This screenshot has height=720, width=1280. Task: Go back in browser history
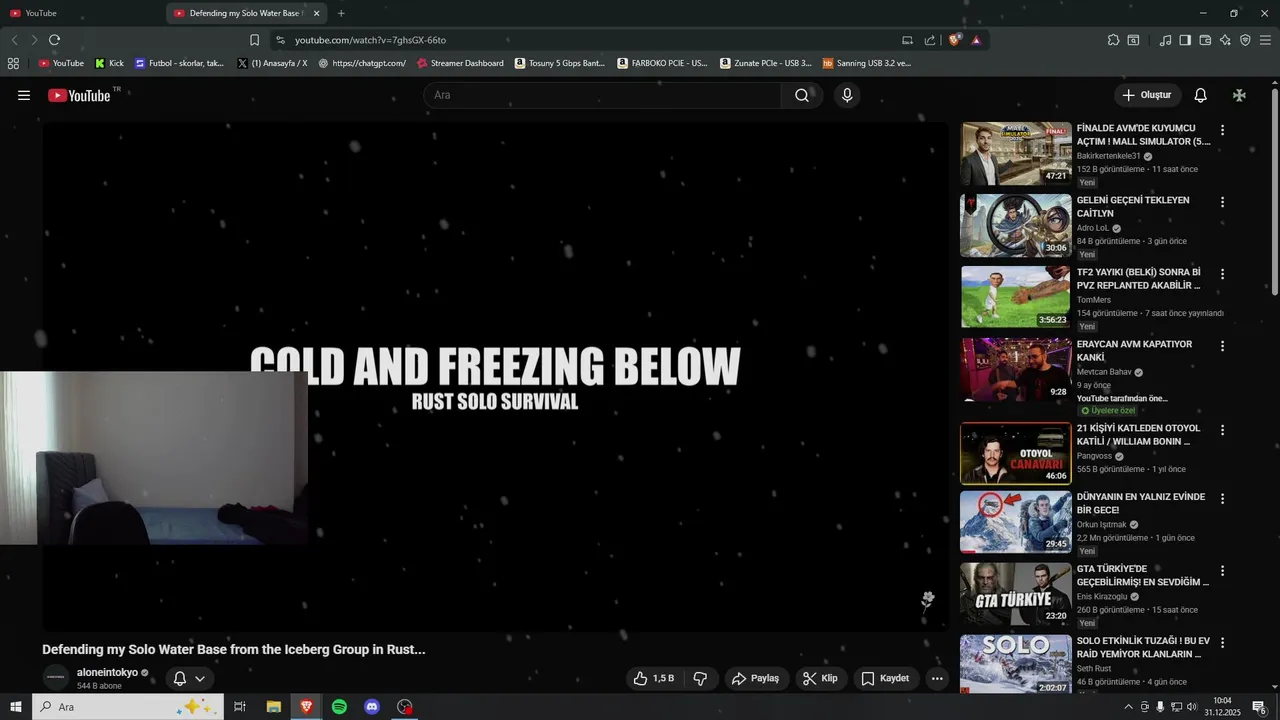[x=14, y=40]
